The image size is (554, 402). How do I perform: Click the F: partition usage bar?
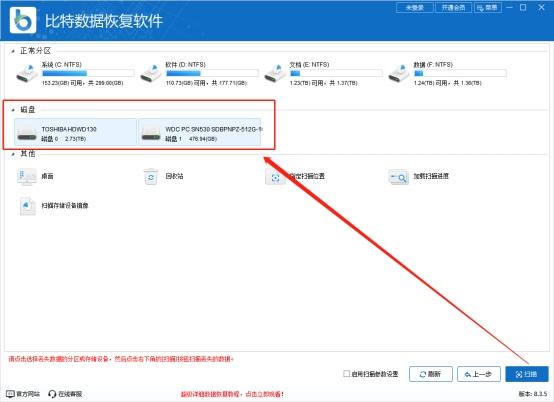pos(460,73)
